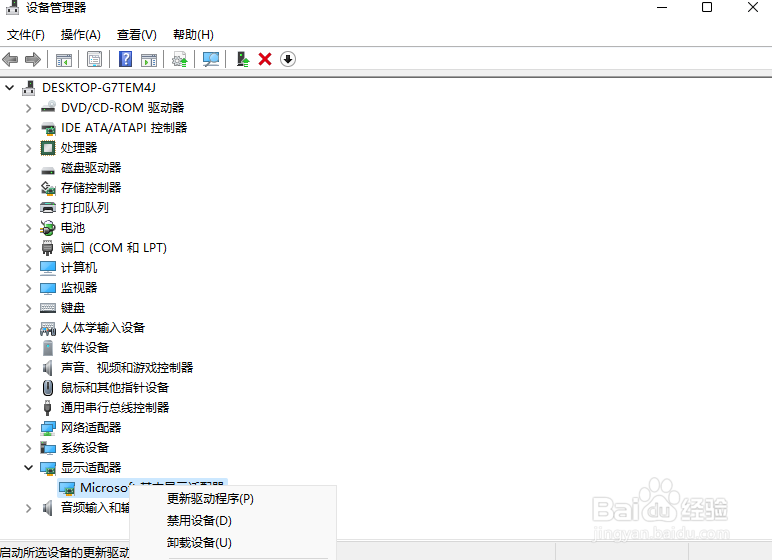
Task: Expand the 计算机 category
Action: 29,268
